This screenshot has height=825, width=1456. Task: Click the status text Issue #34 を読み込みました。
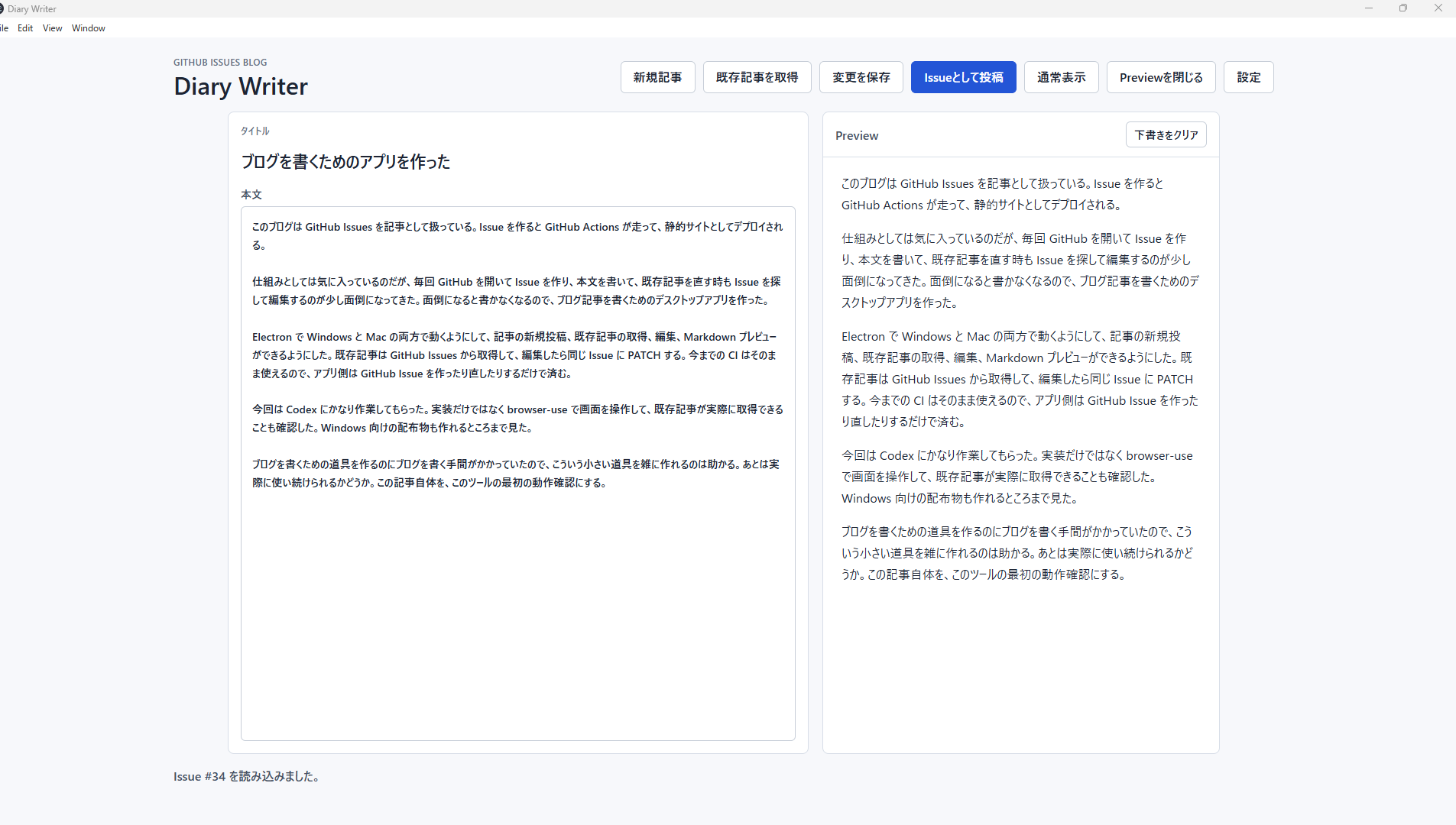pos(246,776)
